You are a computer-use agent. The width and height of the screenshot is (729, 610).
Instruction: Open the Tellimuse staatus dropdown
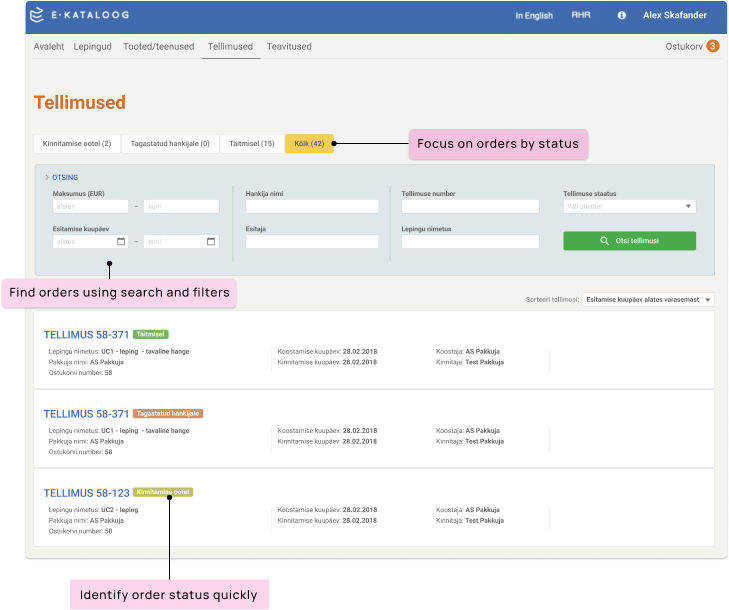click(630, 206)
